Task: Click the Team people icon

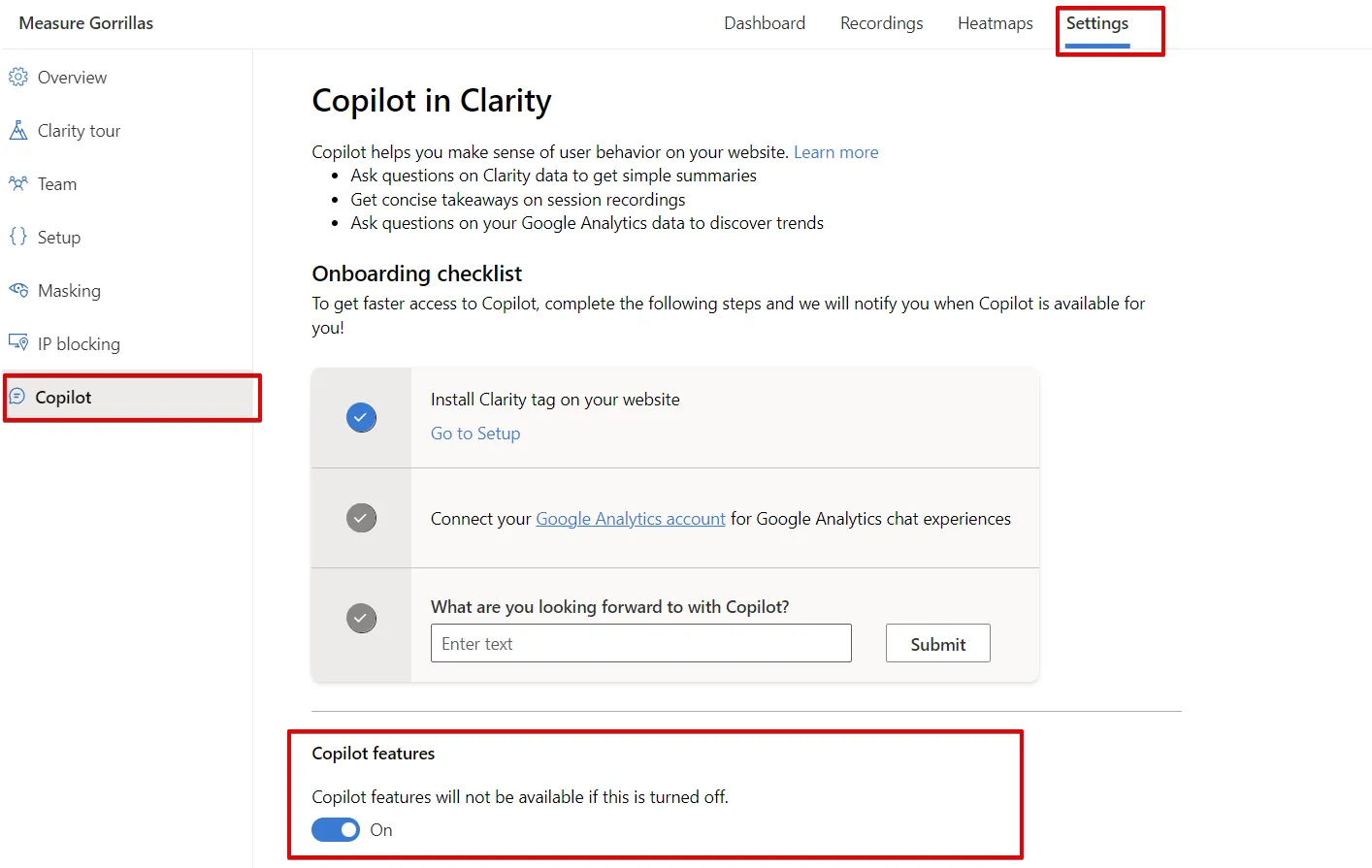Action: click(x=18, y=183)
